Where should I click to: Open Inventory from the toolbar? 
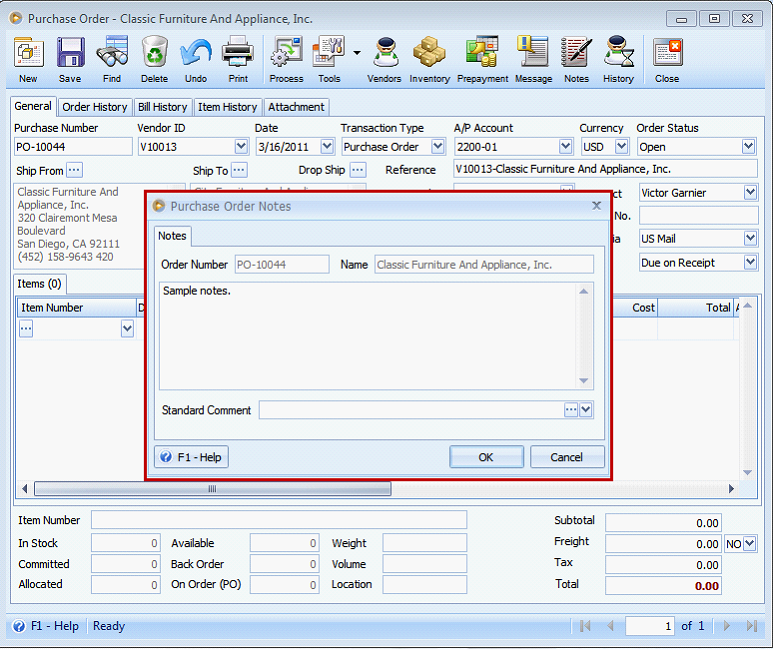tap(429, 59)
